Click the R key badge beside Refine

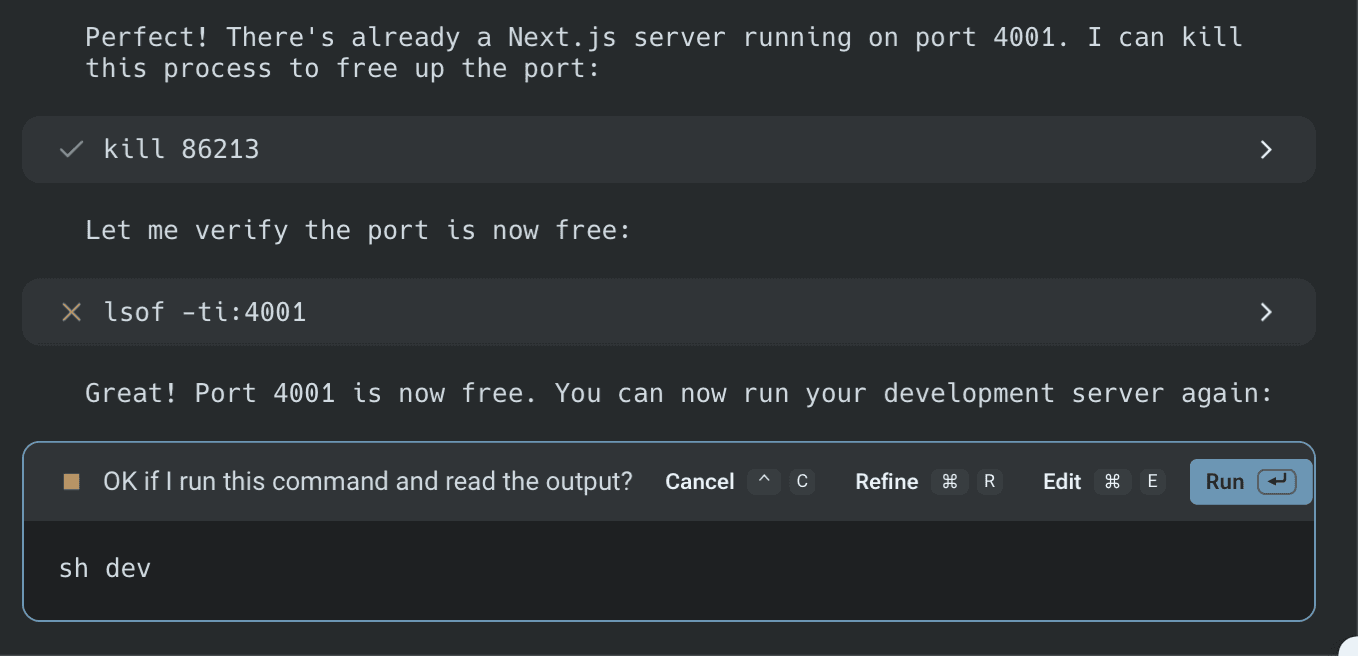point(989,482)
